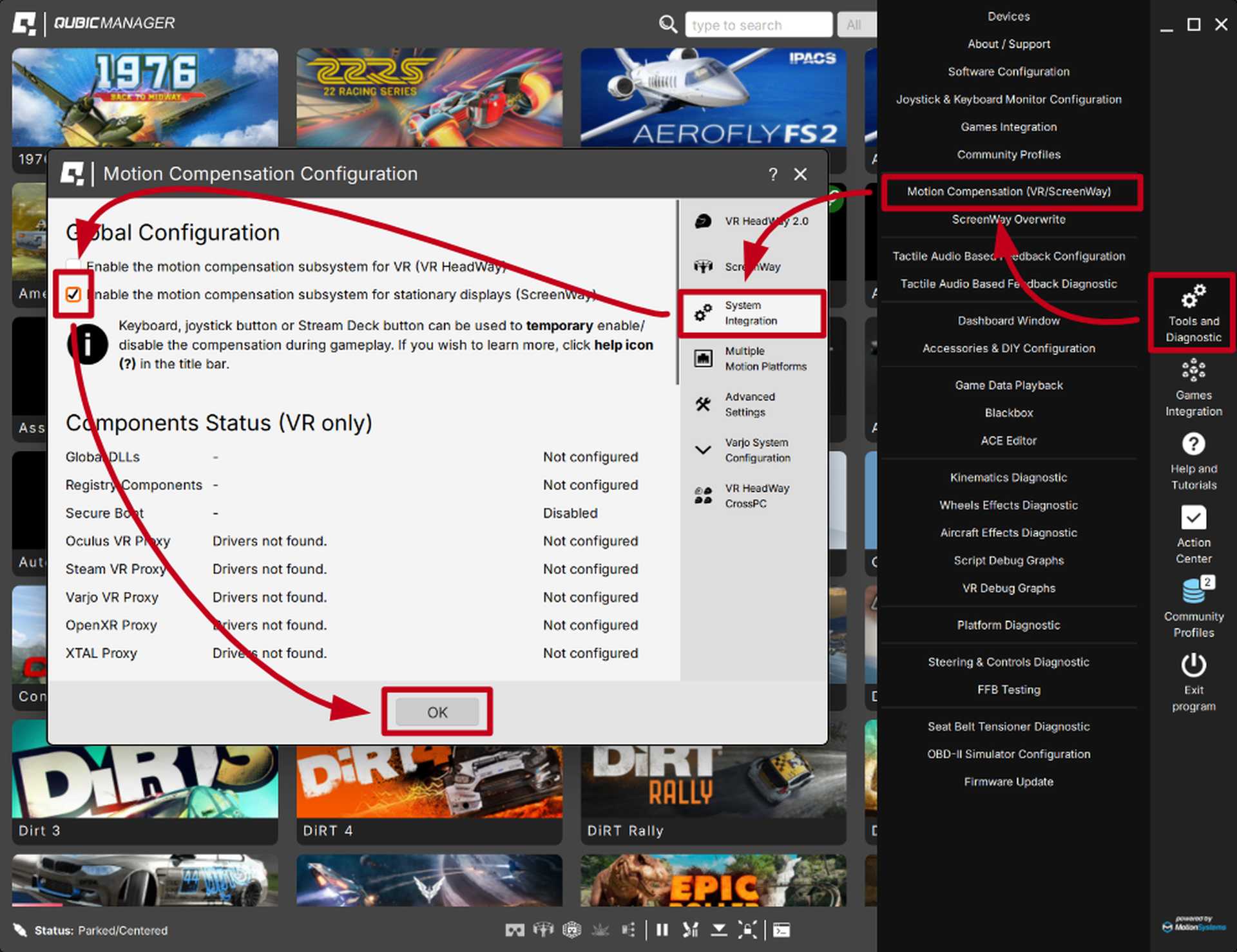Click the hexagonal VR cage icon in bottom bar
This screenshot has width=1237, height=952.
(x=572, y=929)
